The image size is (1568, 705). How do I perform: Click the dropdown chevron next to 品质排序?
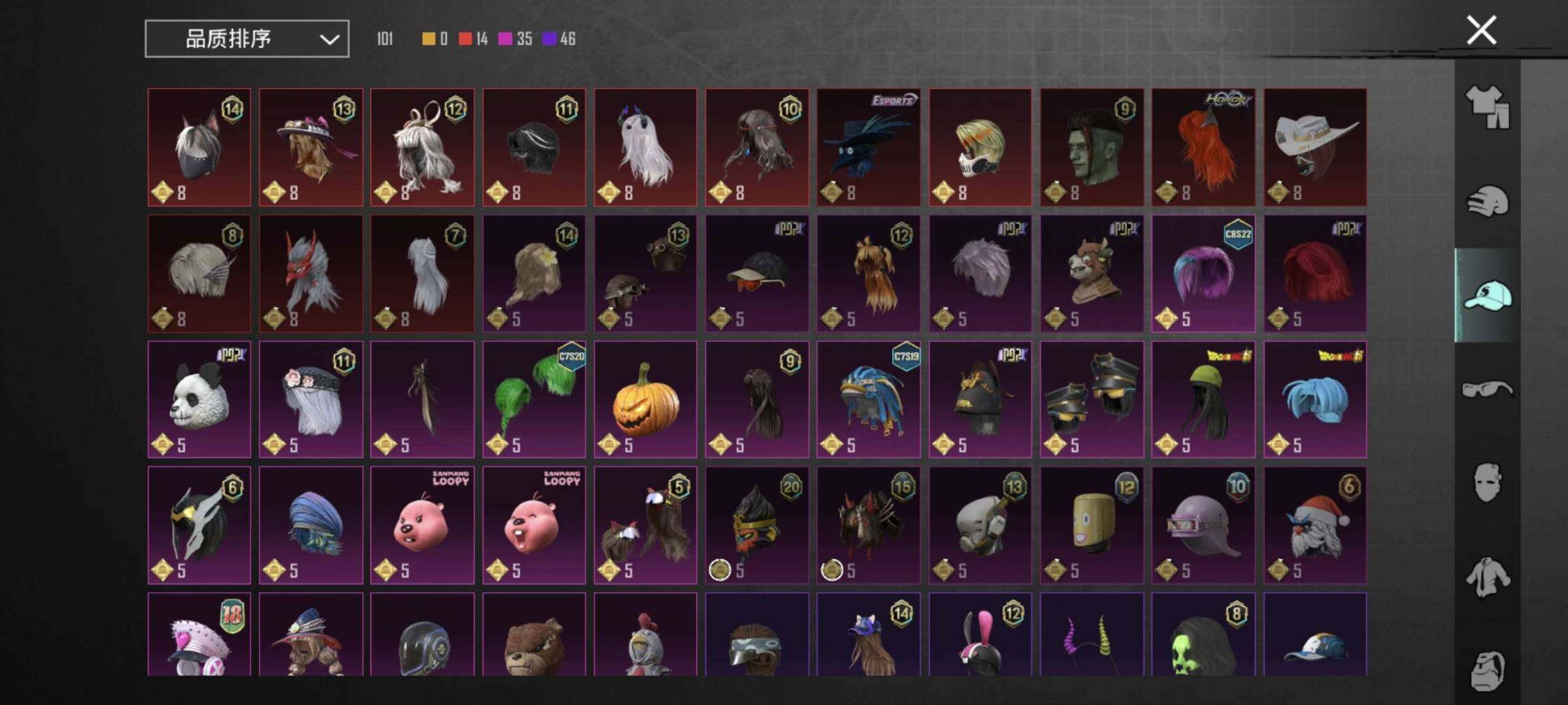330,39
